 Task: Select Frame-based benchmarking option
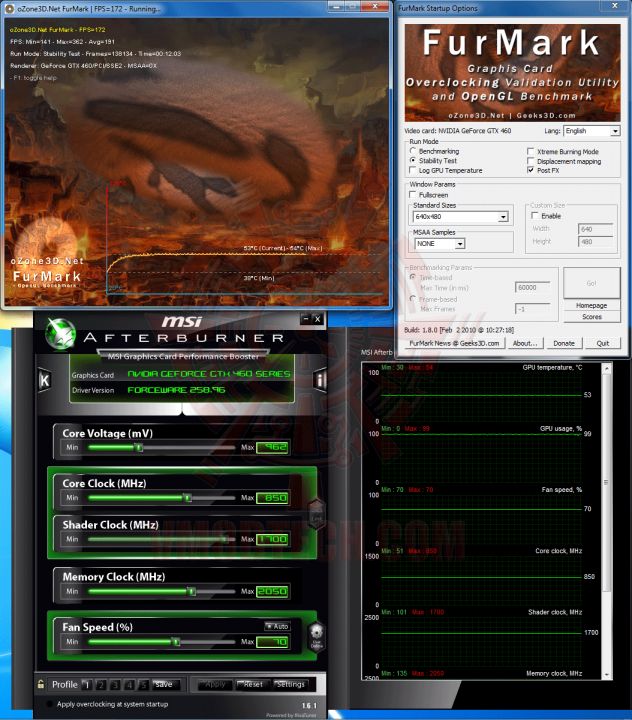click(413, 299)
